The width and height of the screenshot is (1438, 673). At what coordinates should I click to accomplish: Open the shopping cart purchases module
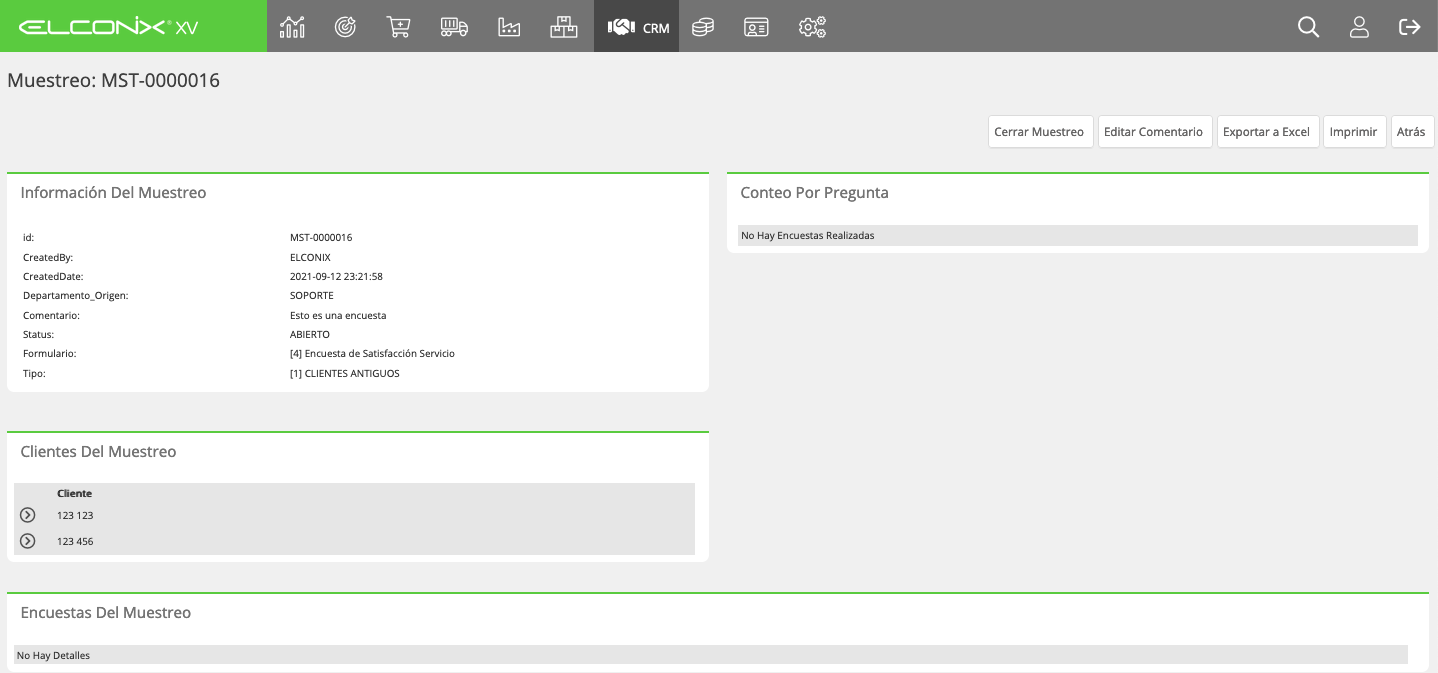[x=399, y=27]
